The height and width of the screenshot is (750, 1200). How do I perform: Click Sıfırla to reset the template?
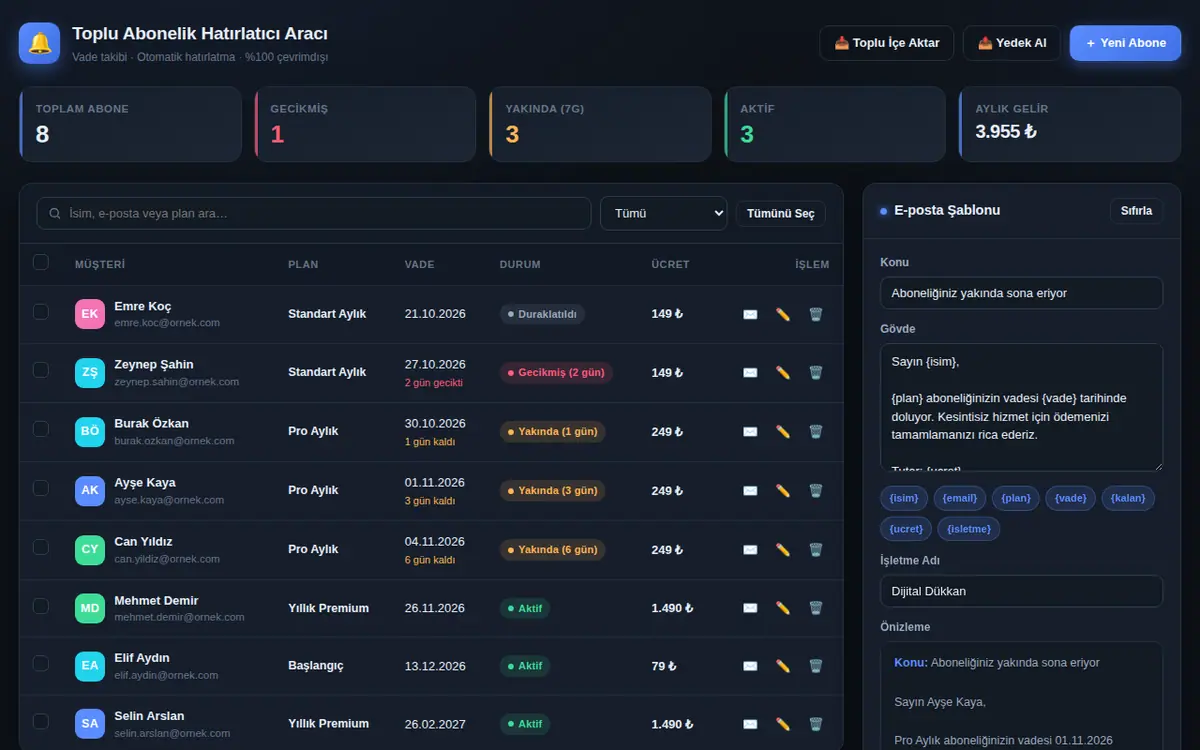[x=1136, y=211]
